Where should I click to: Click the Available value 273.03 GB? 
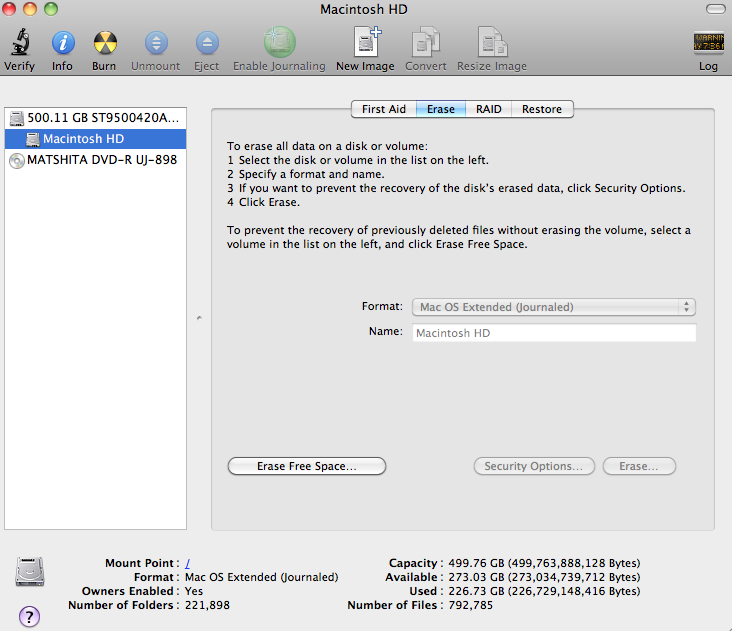point(544,577)
